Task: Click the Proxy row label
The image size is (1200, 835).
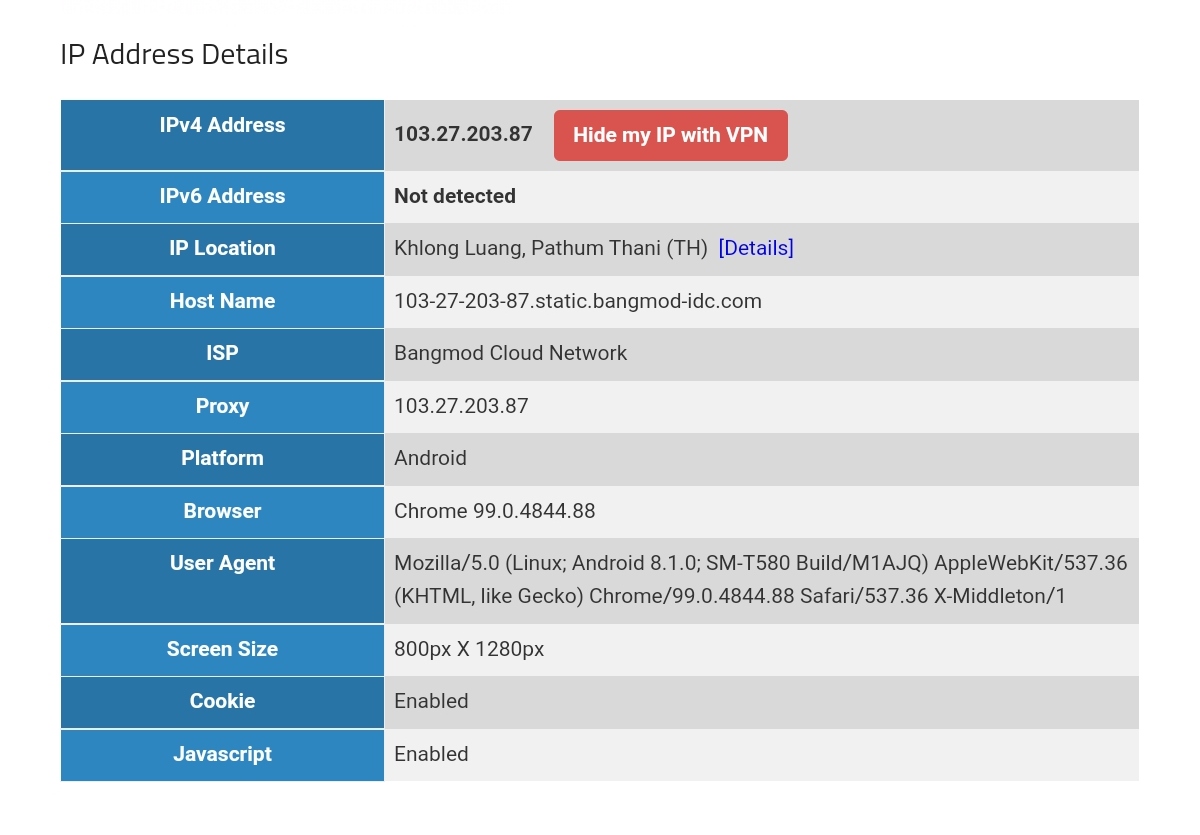Action: tap(222, 407)
